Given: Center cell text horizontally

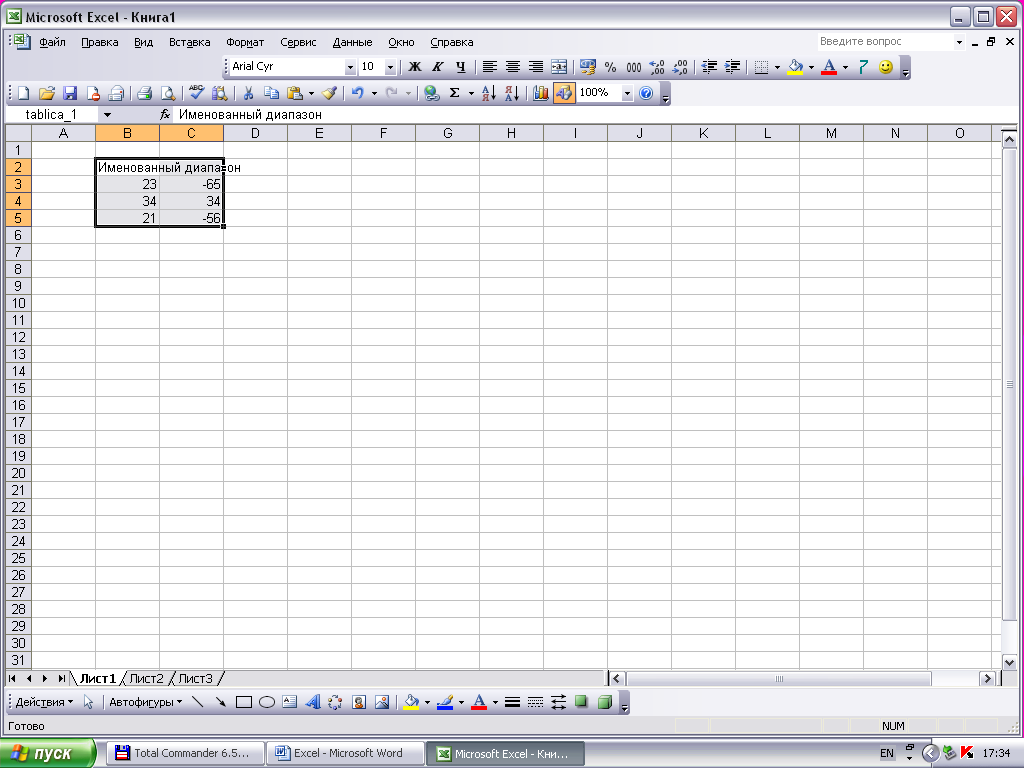Looking at the screenshot, I should pyautogui.click(x=513, y=67).
